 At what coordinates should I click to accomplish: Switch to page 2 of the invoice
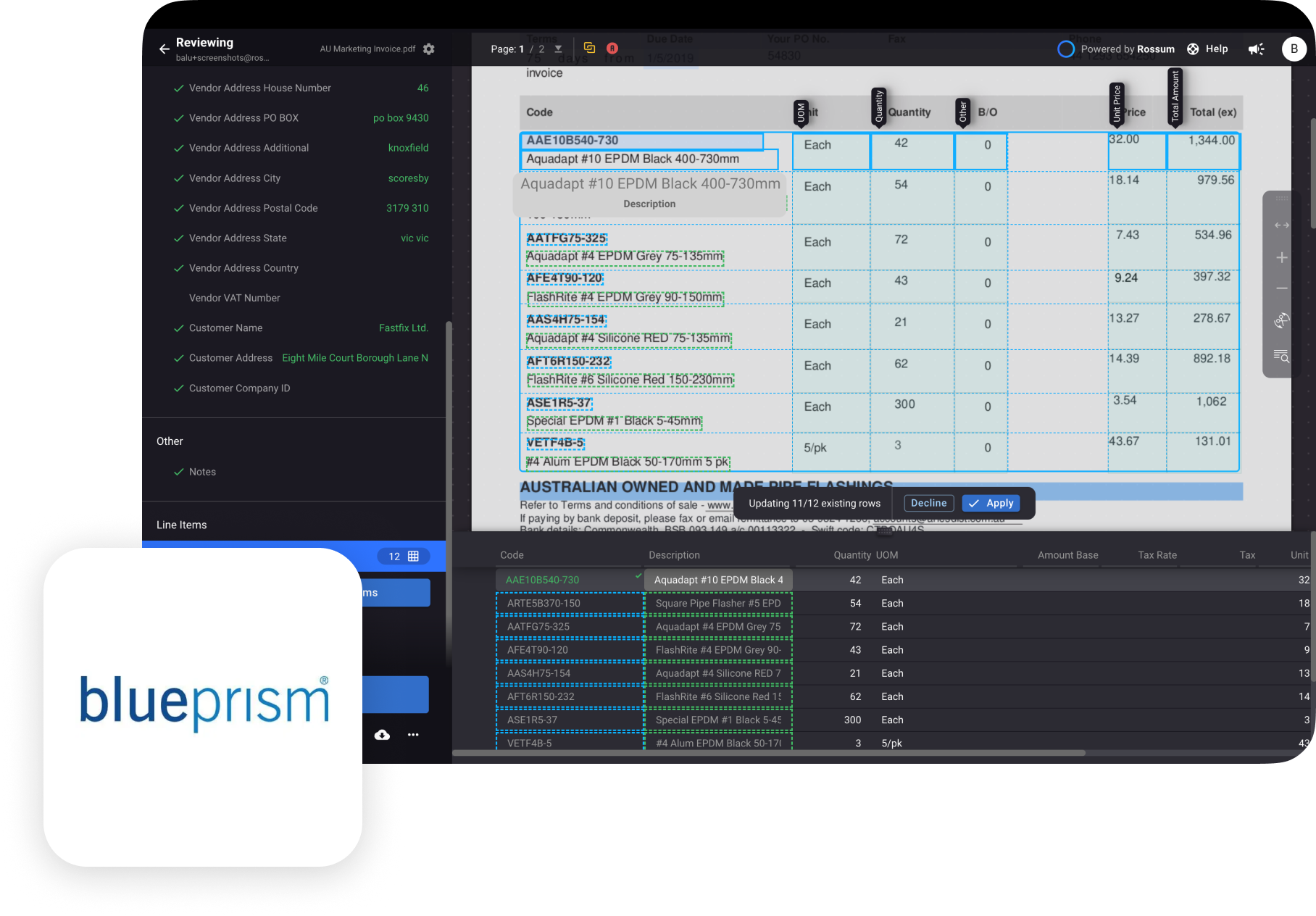click(541, 49)
